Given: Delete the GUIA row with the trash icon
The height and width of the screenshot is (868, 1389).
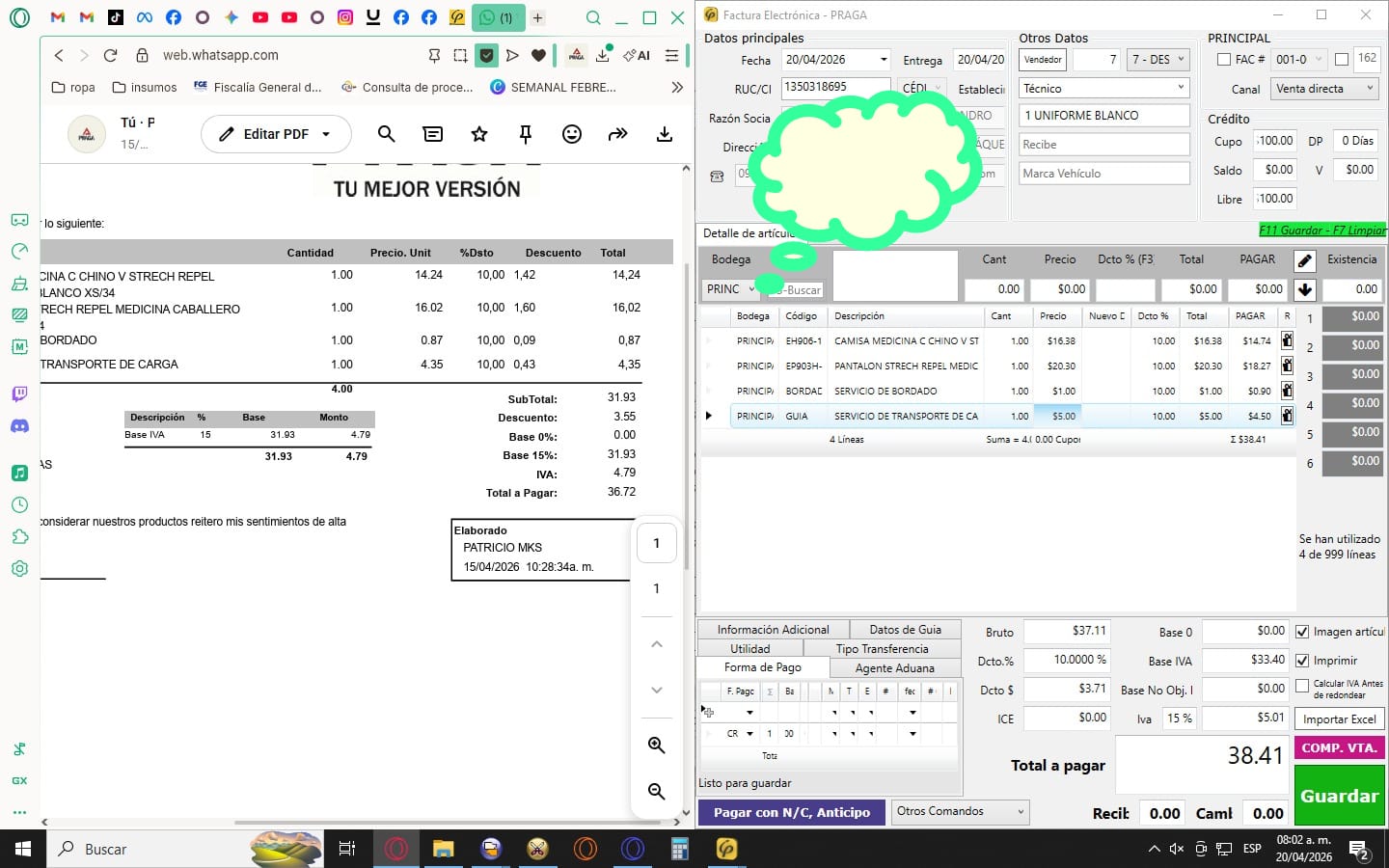Looking at the screenshot, I should (x=1287, y=416).
